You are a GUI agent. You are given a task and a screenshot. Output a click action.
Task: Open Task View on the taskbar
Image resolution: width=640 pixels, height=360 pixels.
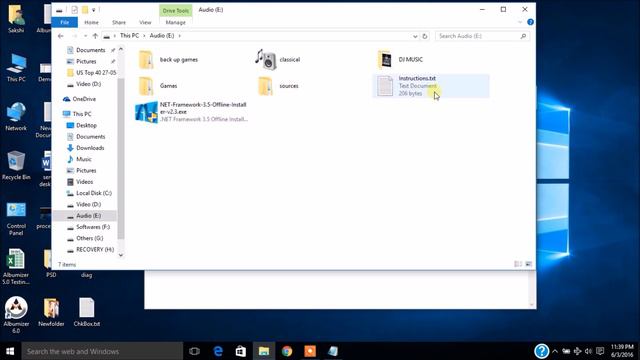(195, 351)
